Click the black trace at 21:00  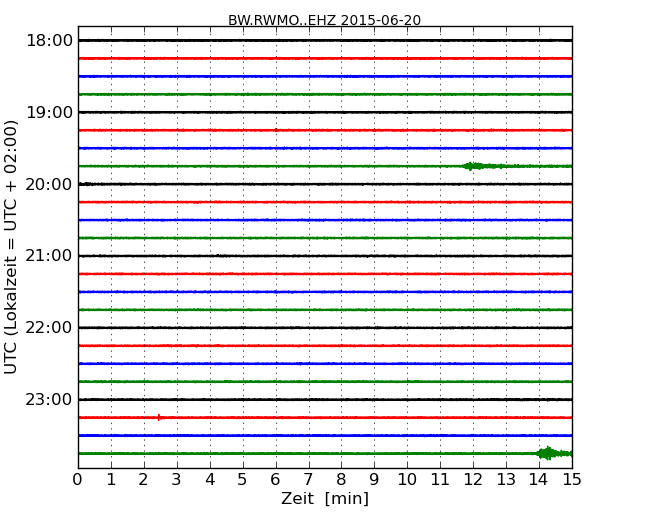[x=325, y=256]
